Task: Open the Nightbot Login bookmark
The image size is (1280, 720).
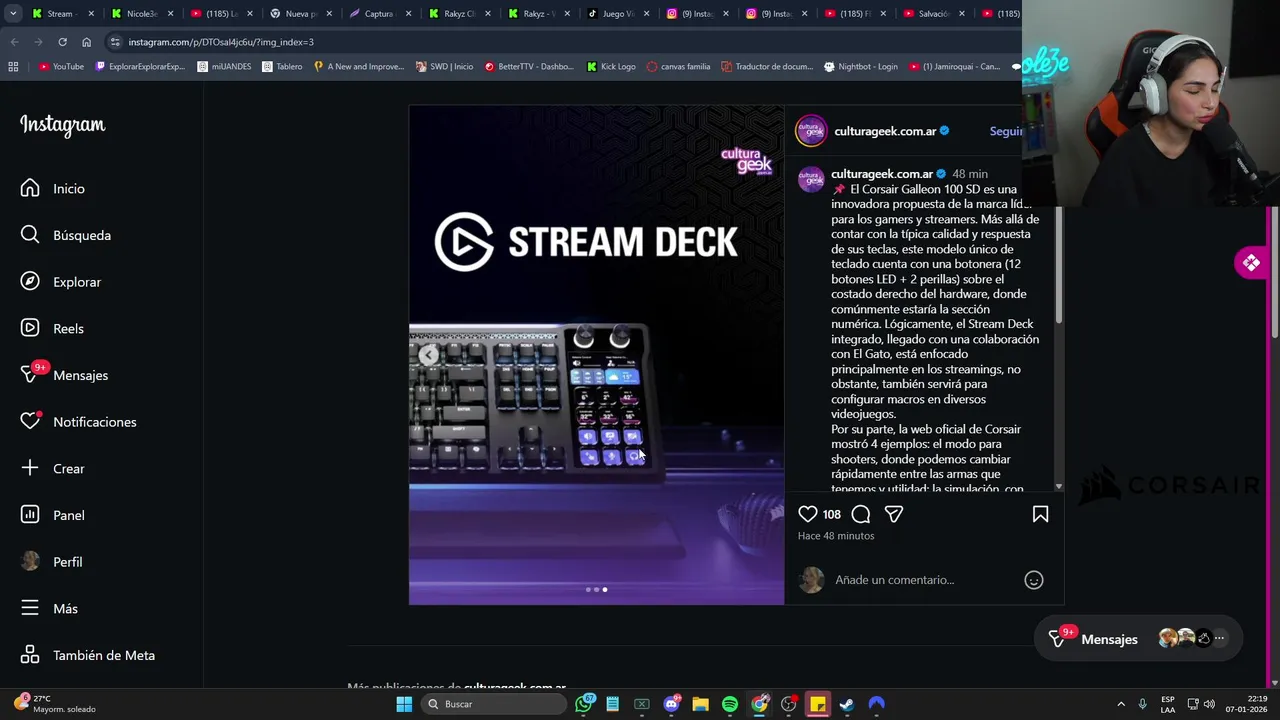Action: [x=861, y=67]
